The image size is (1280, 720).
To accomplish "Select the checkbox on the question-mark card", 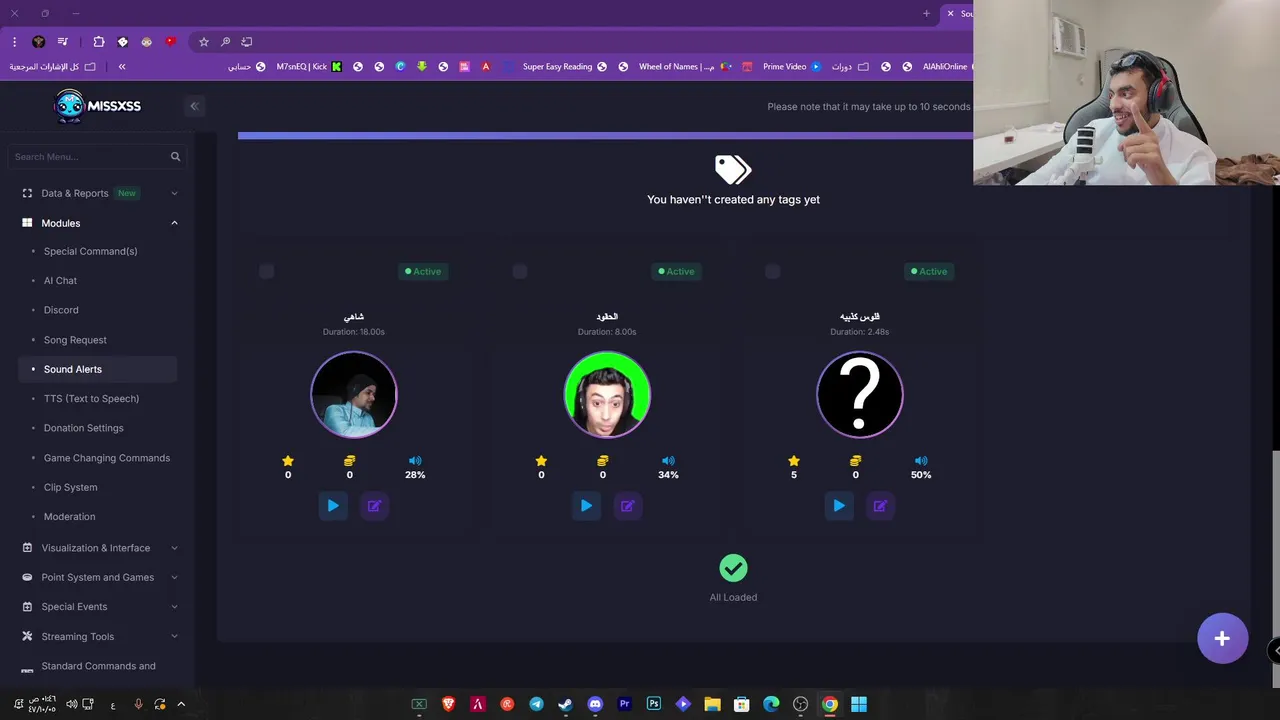I will pos(772,271).
